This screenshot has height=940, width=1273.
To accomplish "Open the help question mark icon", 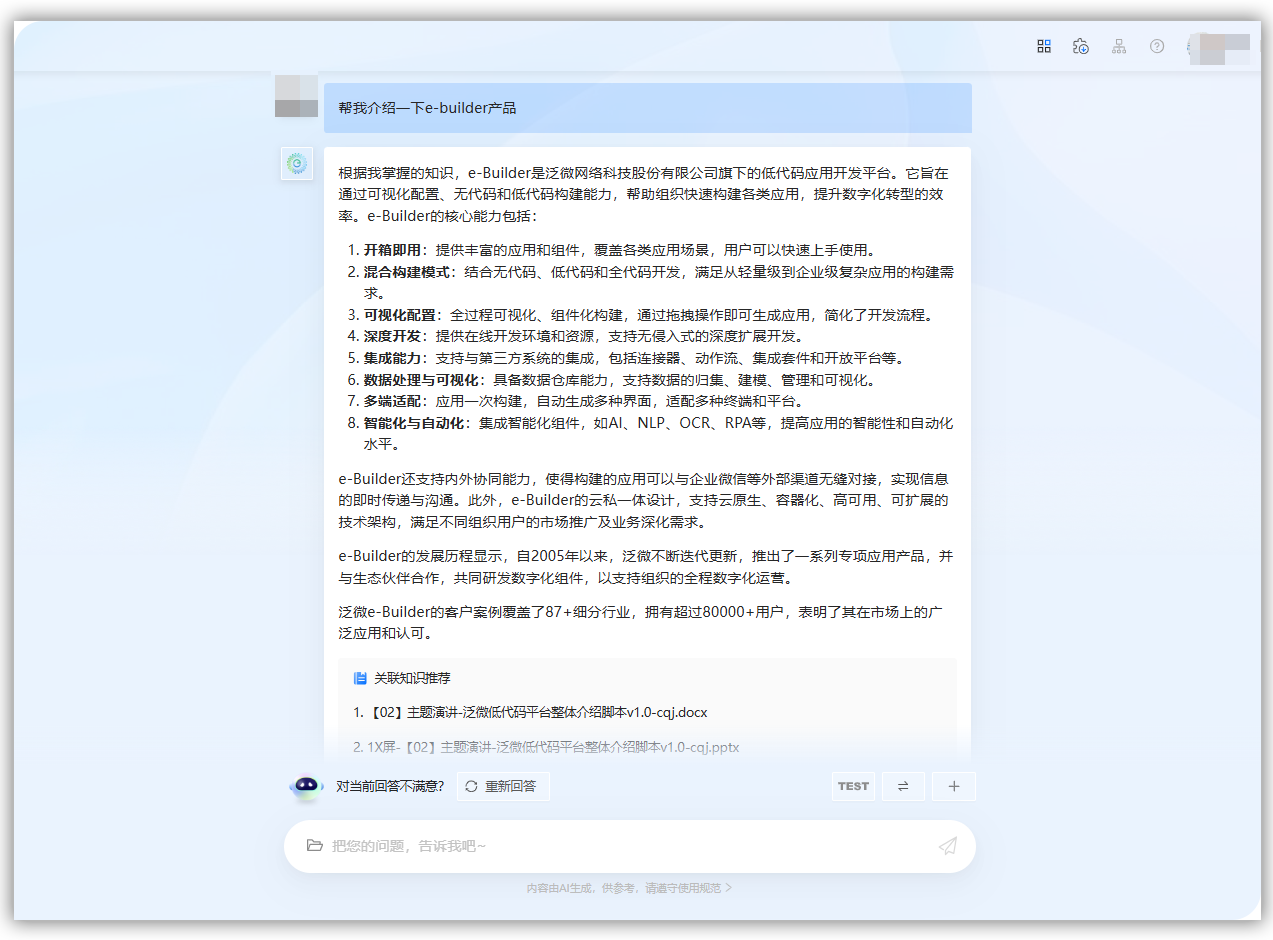I will (x=1157, y=46).
